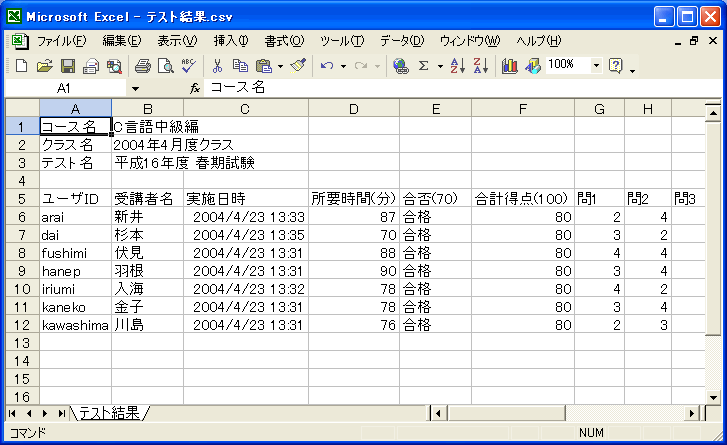The width and height of the screenshot is (727, 445).
Task: Open the 表示(V) menu
Action: tap(177, 41)
